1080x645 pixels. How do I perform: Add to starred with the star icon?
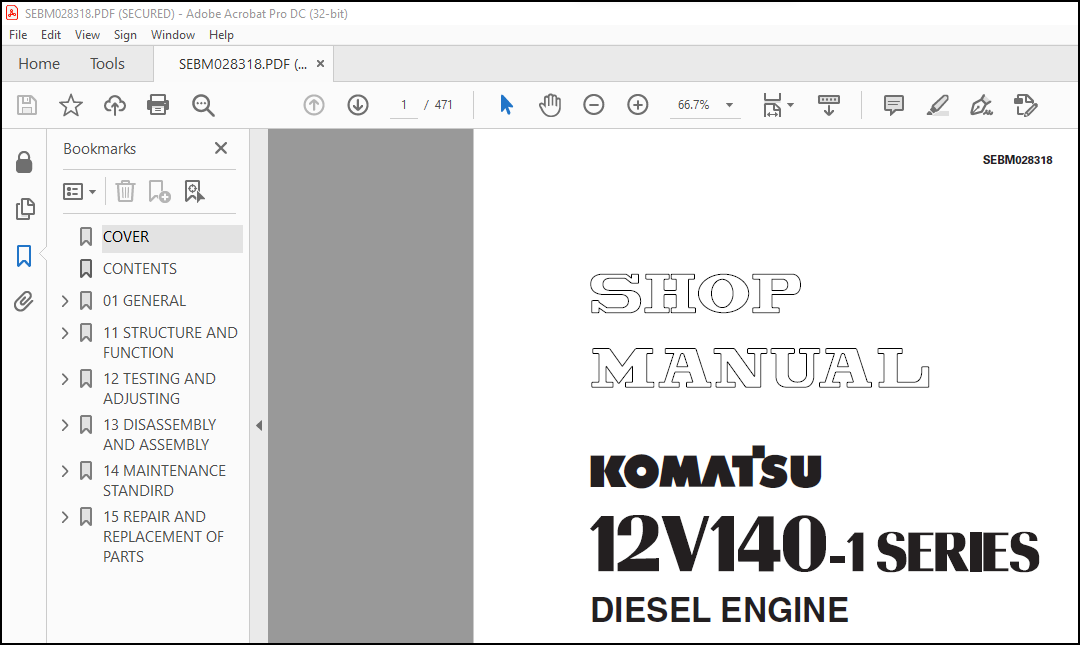click(70, 105)
